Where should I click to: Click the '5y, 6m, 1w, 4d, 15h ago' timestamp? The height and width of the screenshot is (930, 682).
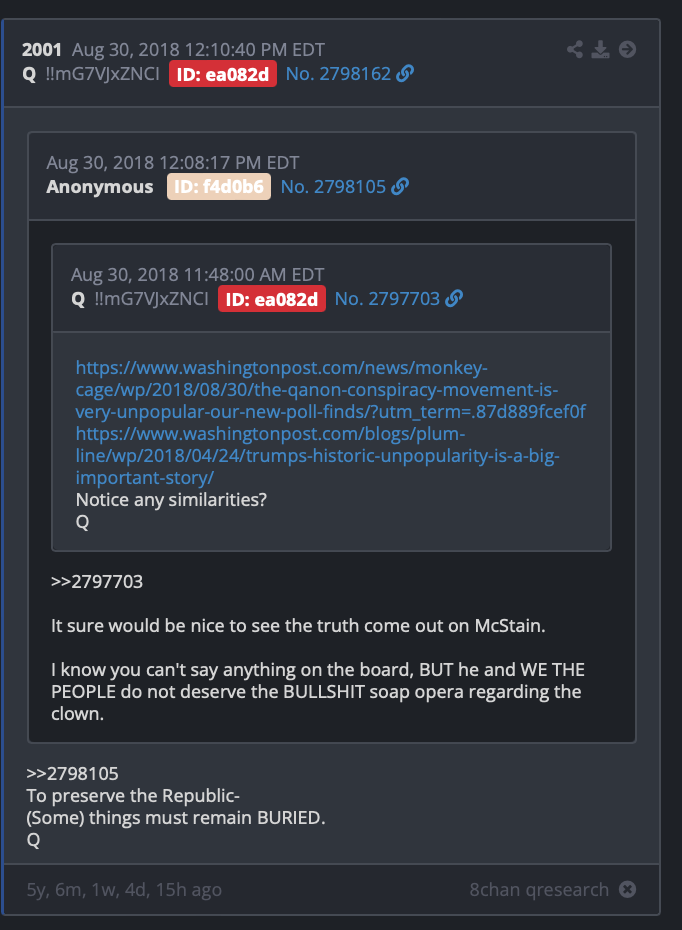click(124, 890)
